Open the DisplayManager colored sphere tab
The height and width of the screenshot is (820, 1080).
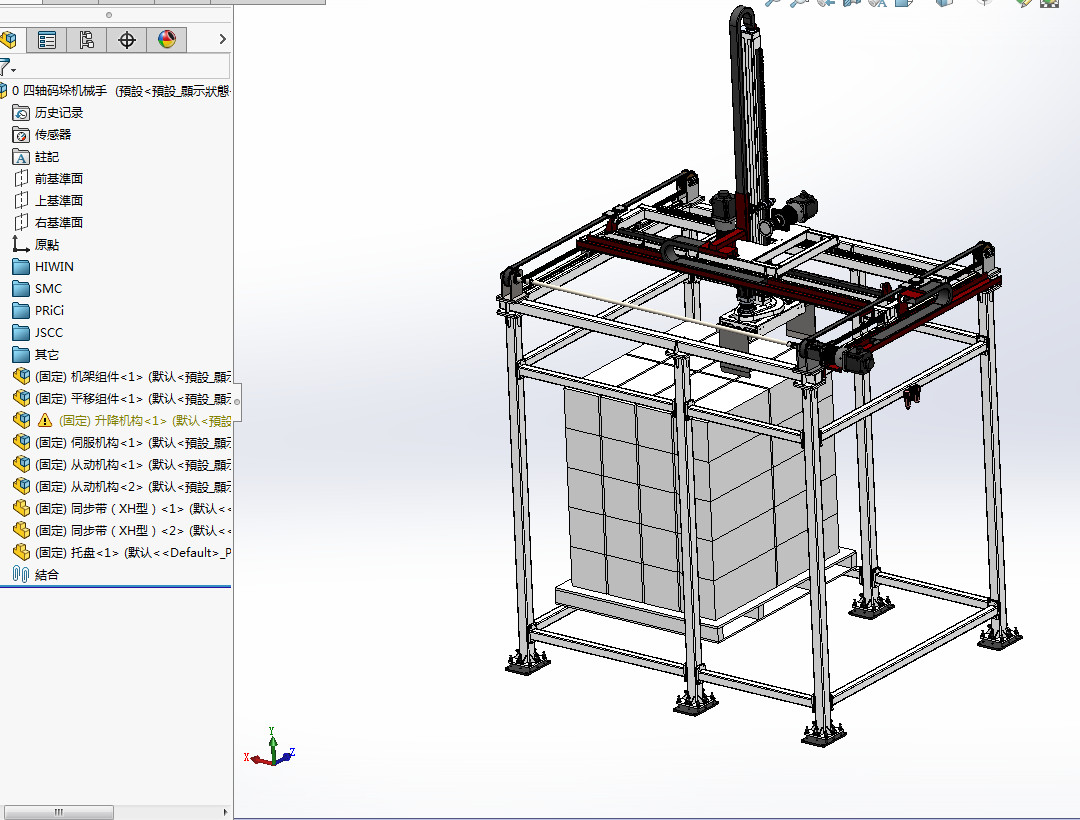click(168, 40)
